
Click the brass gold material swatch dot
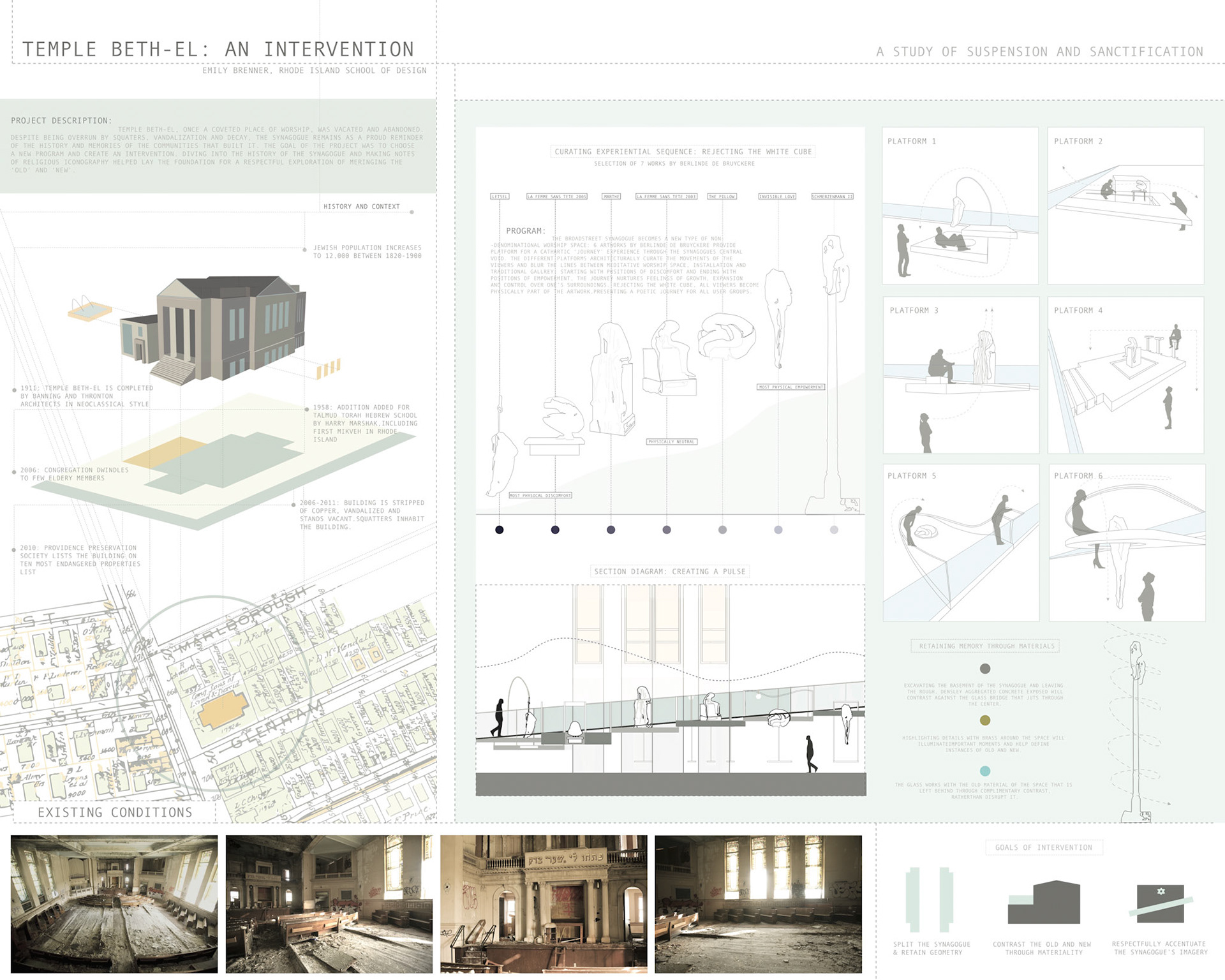coord(985,720)
